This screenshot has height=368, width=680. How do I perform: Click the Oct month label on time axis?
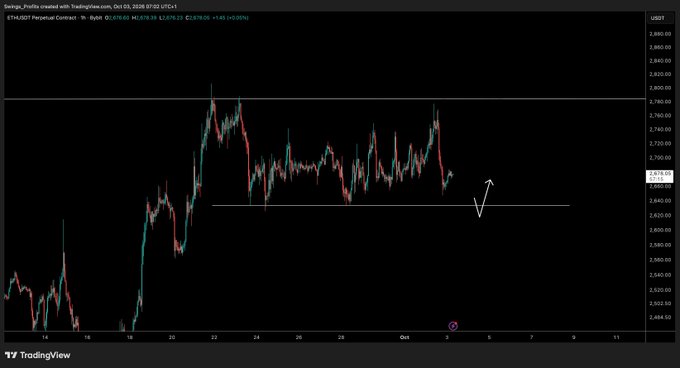coord(404,337)
